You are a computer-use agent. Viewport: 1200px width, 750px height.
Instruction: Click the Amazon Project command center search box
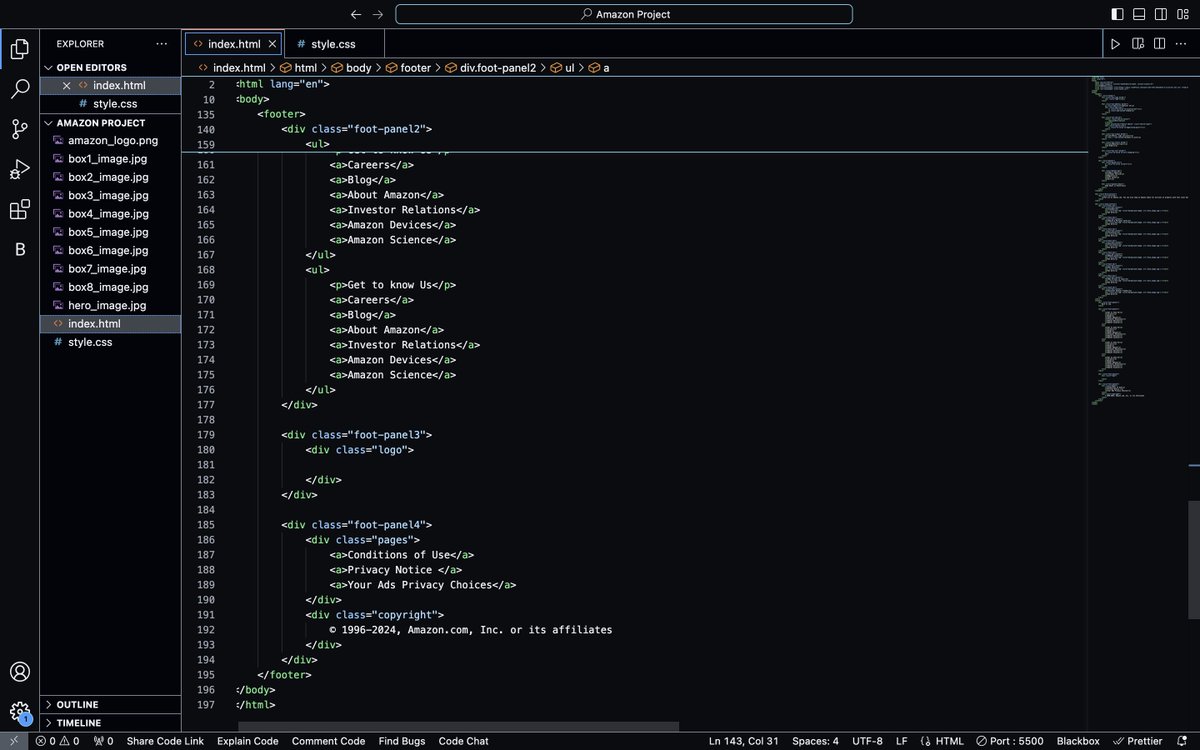[625, 14]
